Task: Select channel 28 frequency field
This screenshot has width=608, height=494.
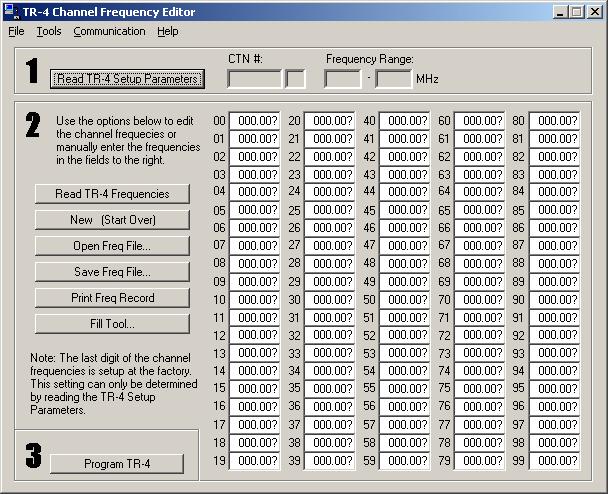Action: click(x=330, y=264)
